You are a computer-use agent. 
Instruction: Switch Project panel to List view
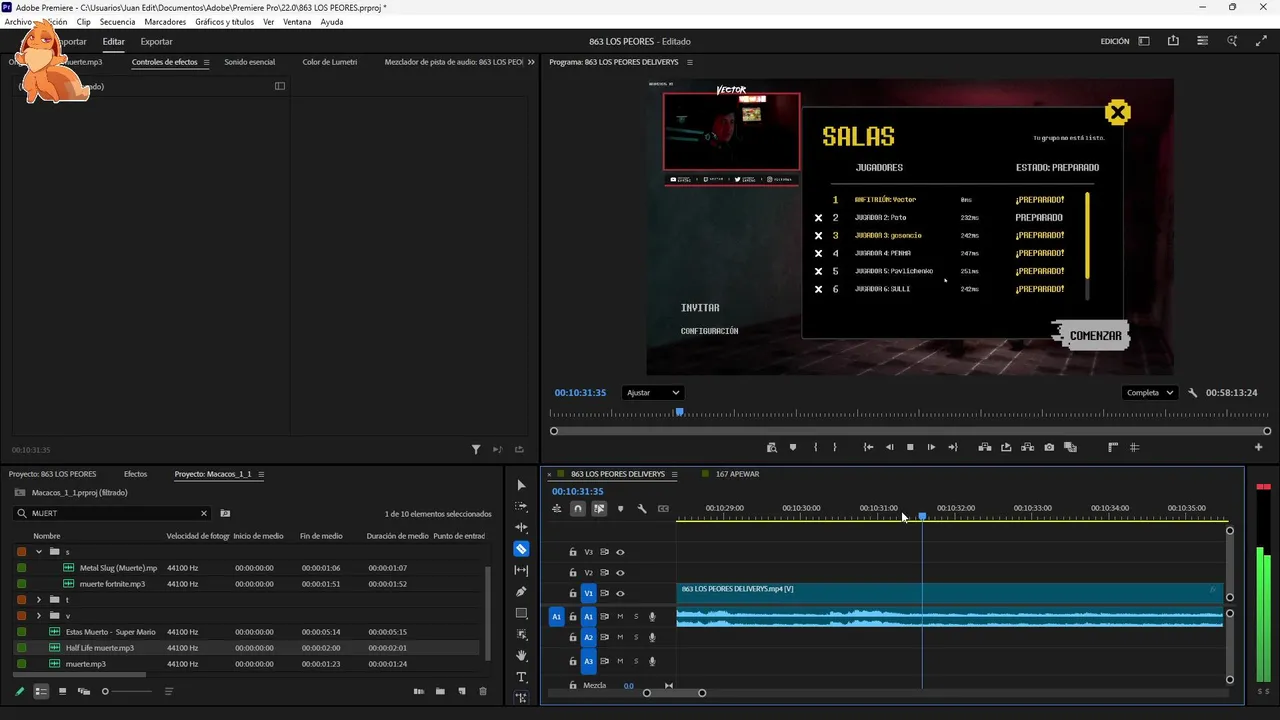(41, 691)
